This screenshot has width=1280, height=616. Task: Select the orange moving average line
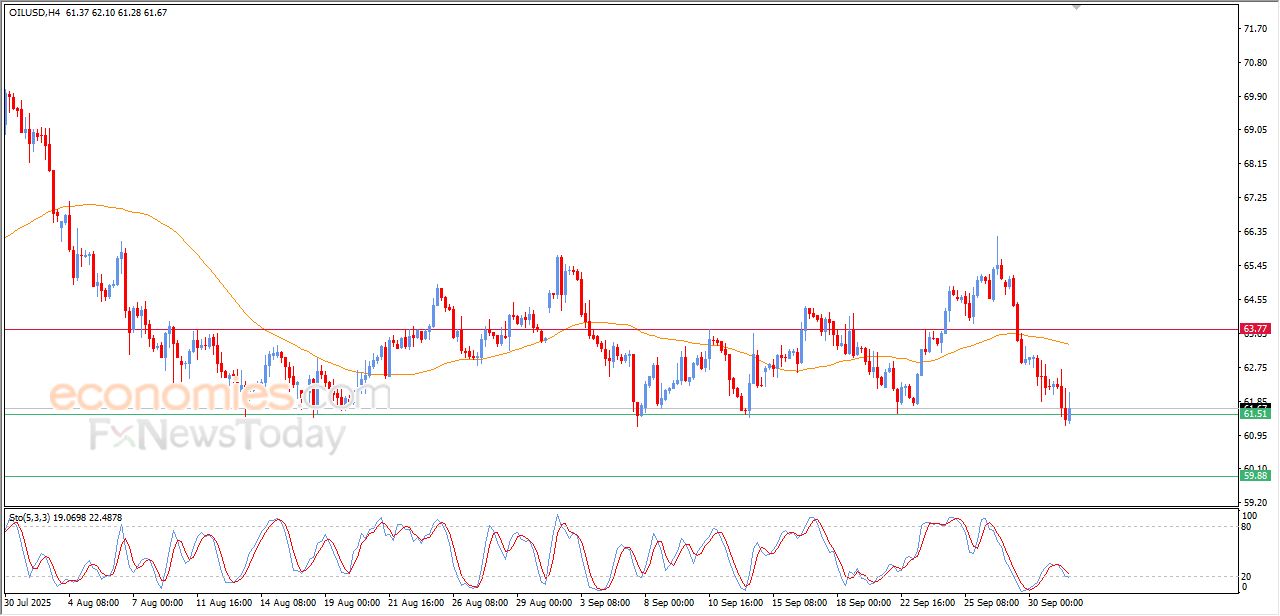[x=150, y=216]
